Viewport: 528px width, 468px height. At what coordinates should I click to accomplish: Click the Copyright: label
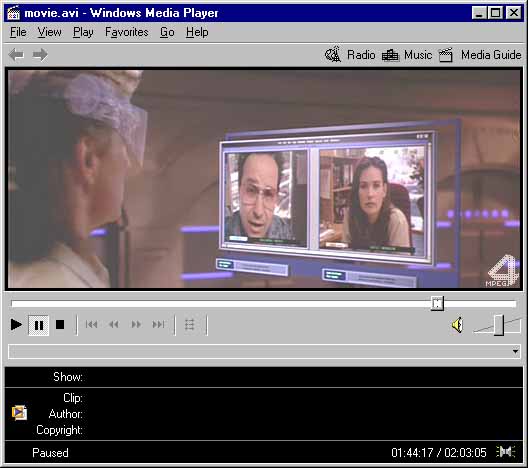tap(60, 430)
